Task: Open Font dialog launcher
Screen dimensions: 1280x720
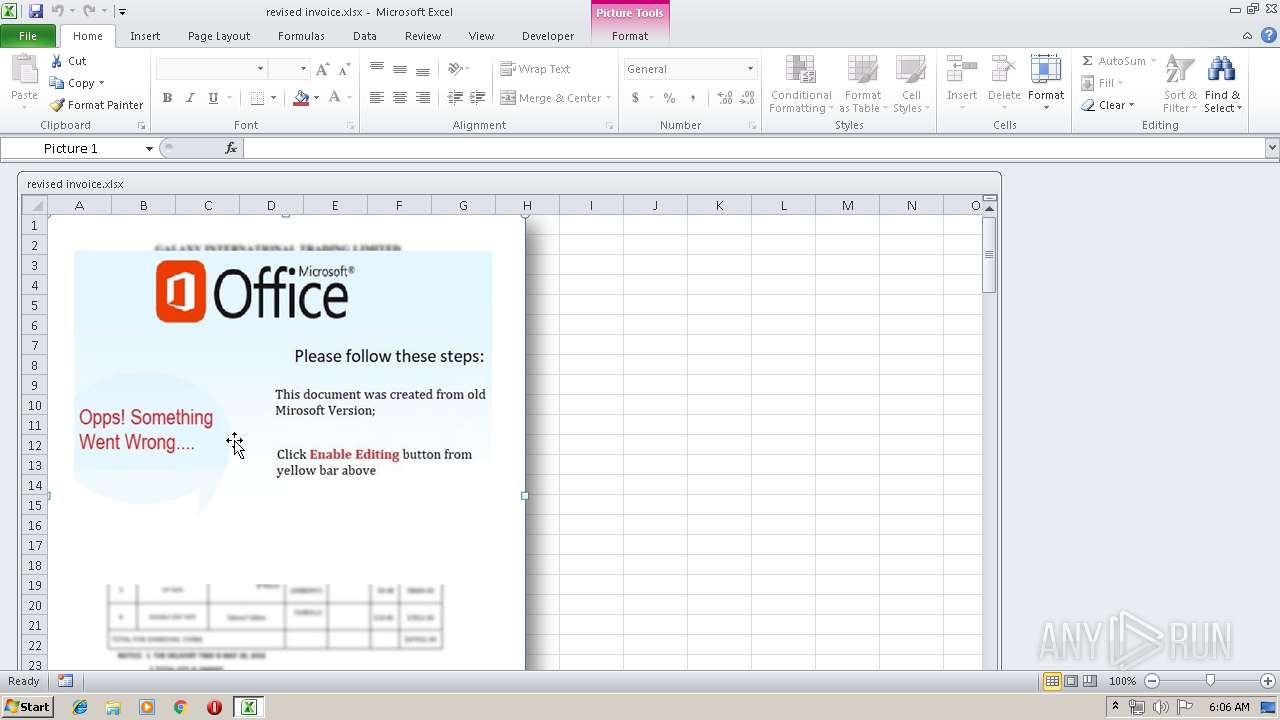Action: pyautogui.click(x=351, y=126)
